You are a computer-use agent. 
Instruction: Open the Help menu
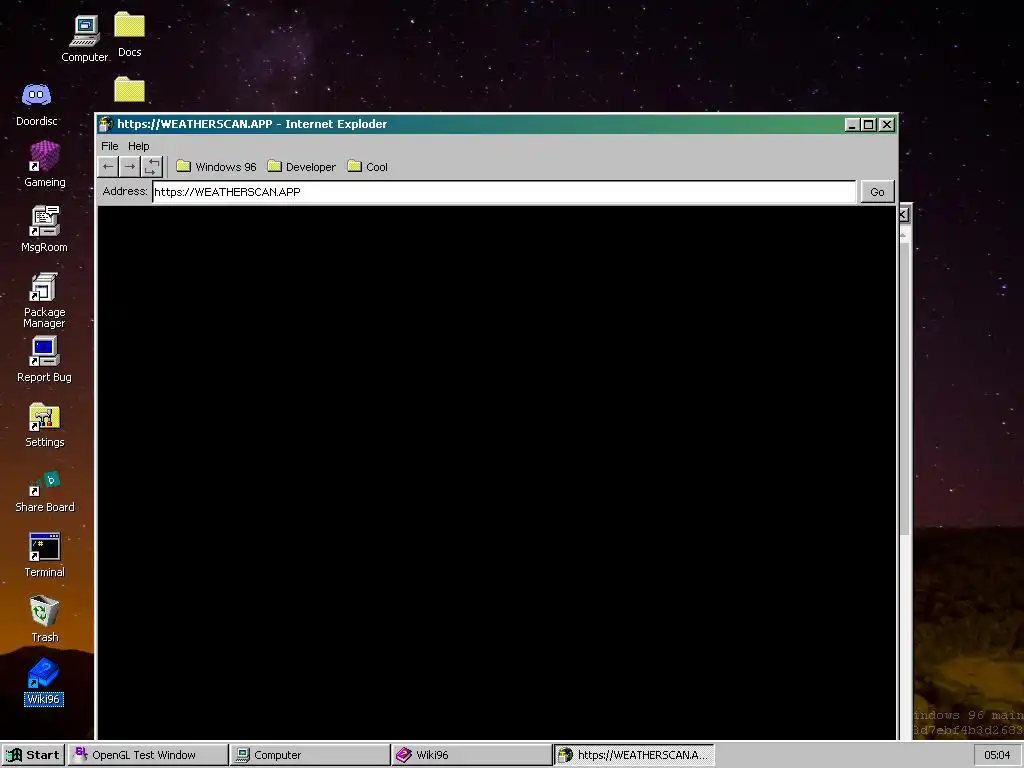click(x=138, y=146)
